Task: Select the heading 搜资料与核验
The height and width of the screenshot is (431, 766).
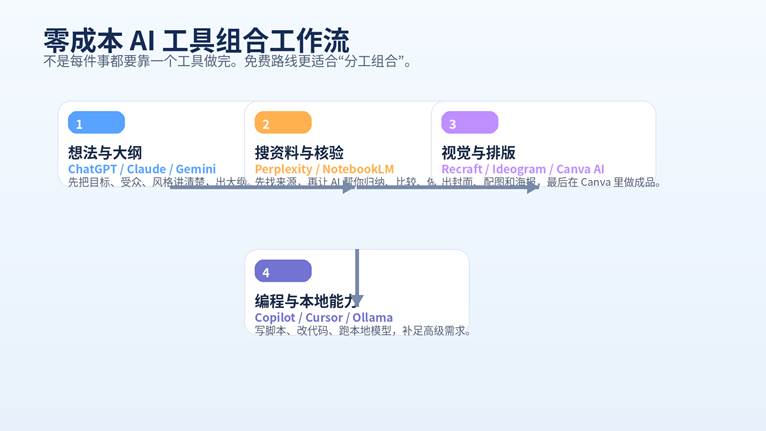Action: (x=299, y=152)
